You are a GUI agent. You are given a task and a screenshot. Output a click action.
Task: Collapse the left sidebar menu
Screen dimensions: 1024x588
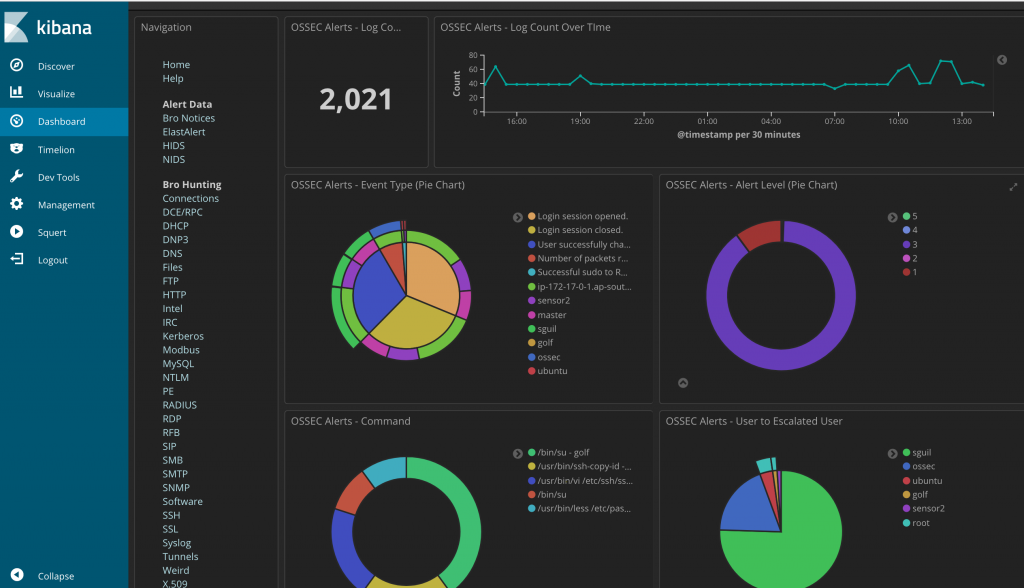click(16, 576)
